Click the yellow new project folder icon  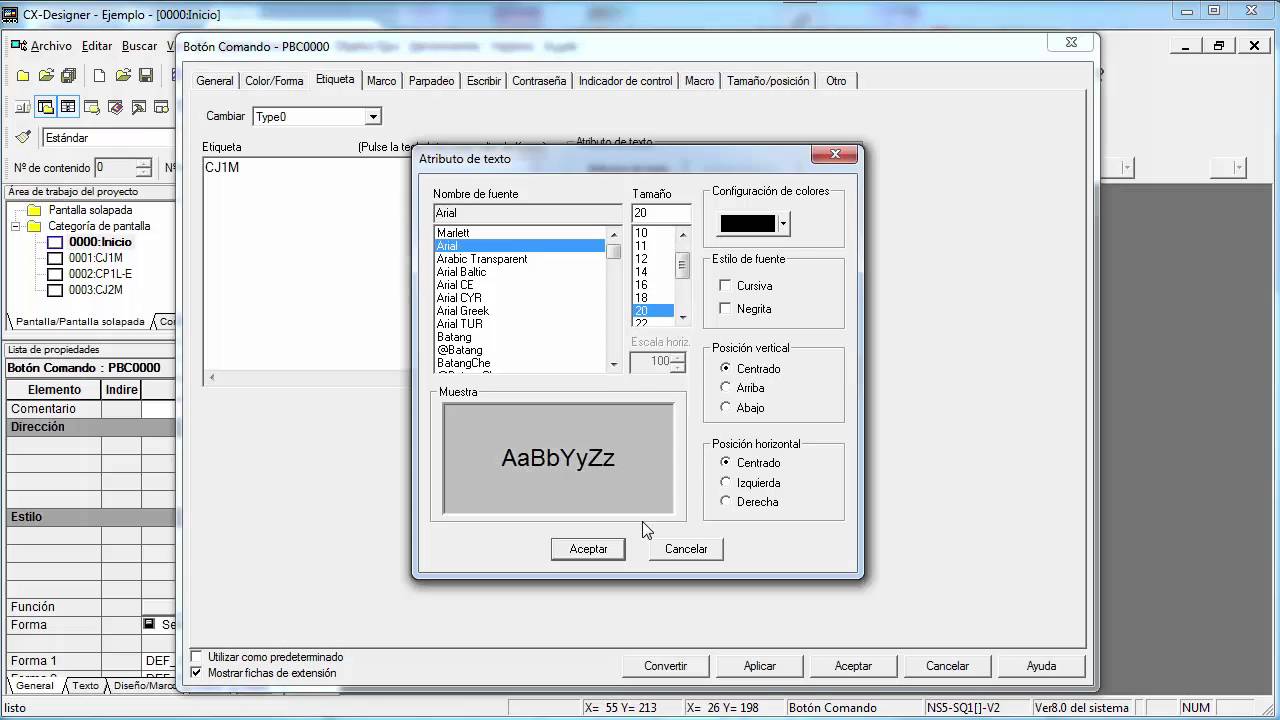click(23, 76)
